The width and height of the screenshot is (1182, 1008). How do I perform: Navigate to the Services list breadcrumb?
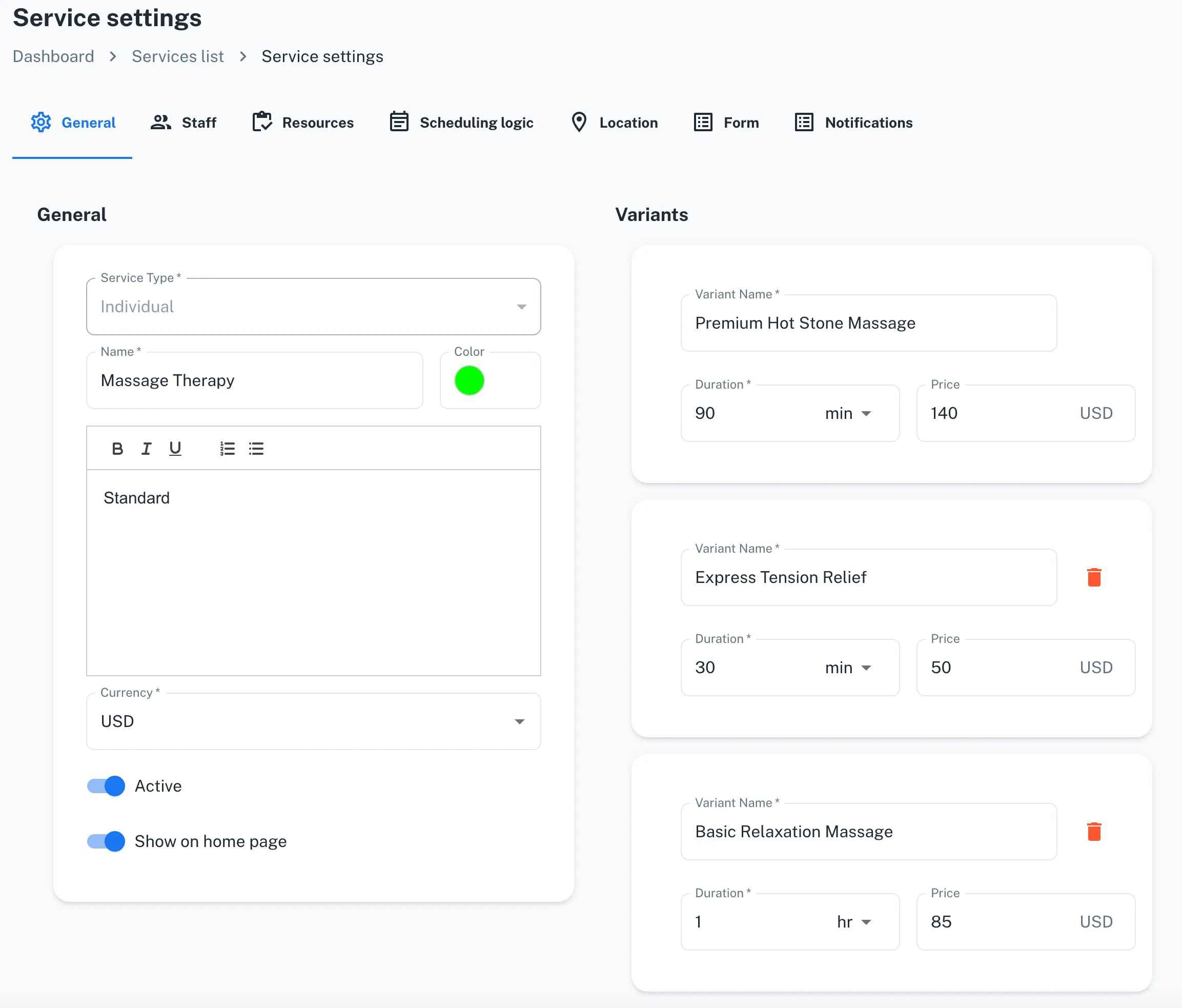click(177, 56)
